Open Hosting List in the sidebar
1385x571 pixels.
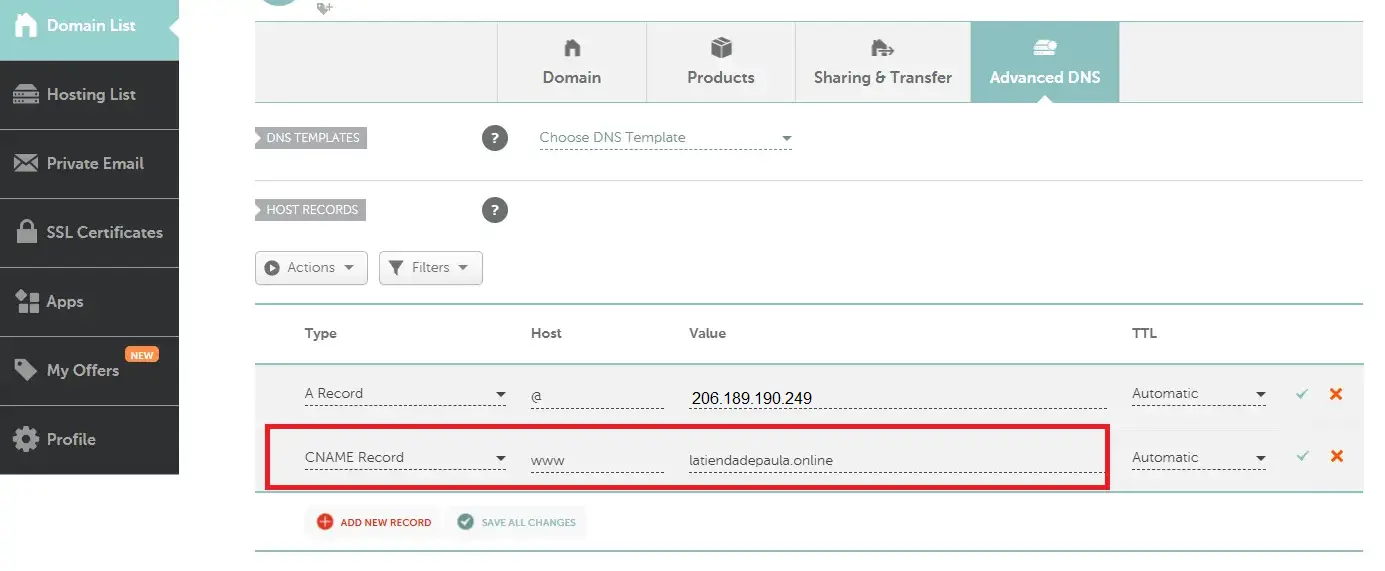pyautogui.click(x=89, y=95)
